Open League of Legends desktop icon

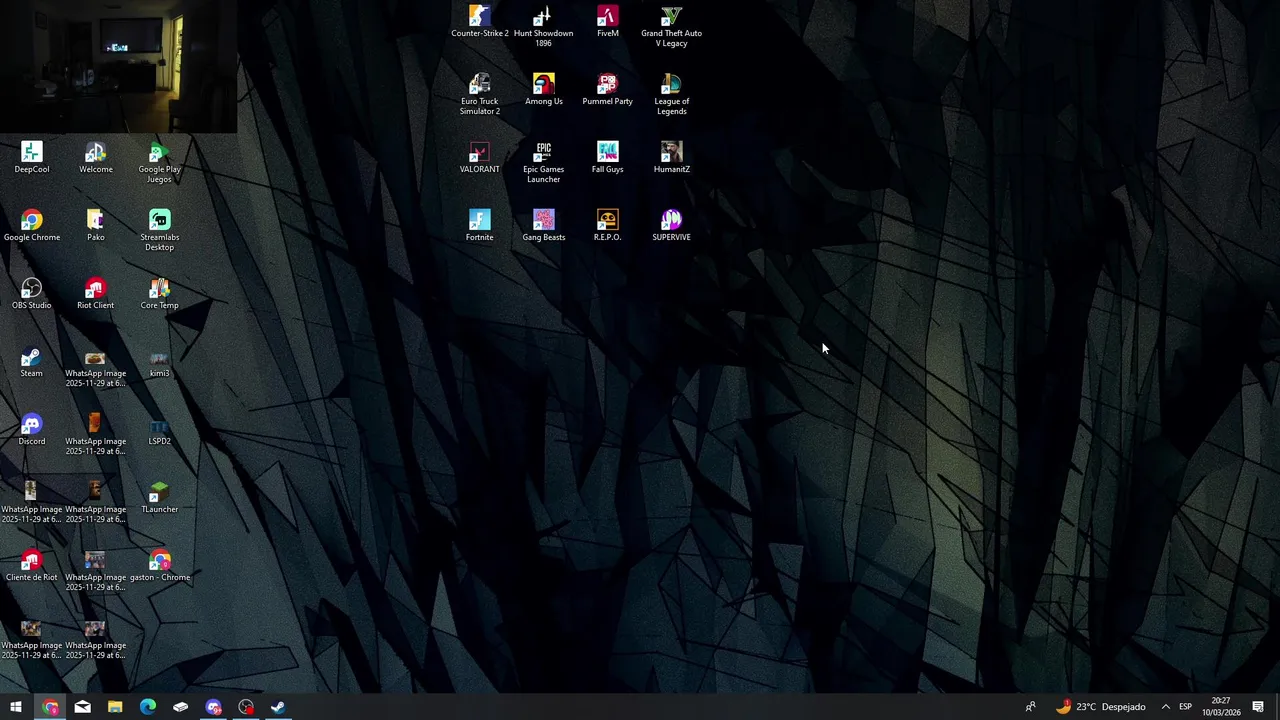(671, 94)
